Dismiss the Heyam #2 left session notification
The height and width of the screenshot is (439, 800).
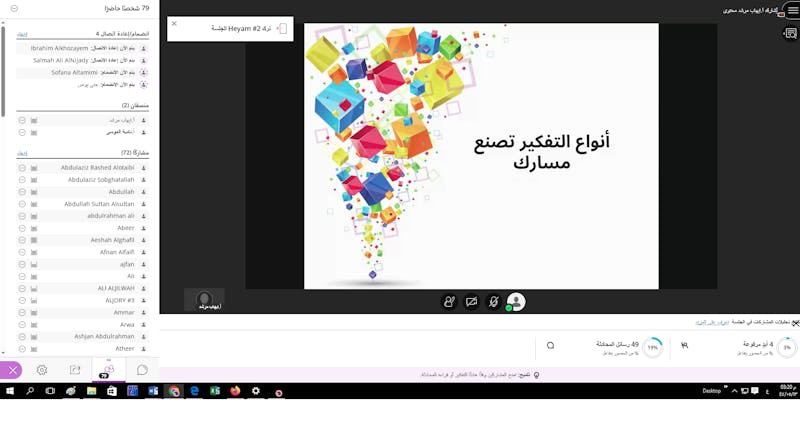pos(174,23)
